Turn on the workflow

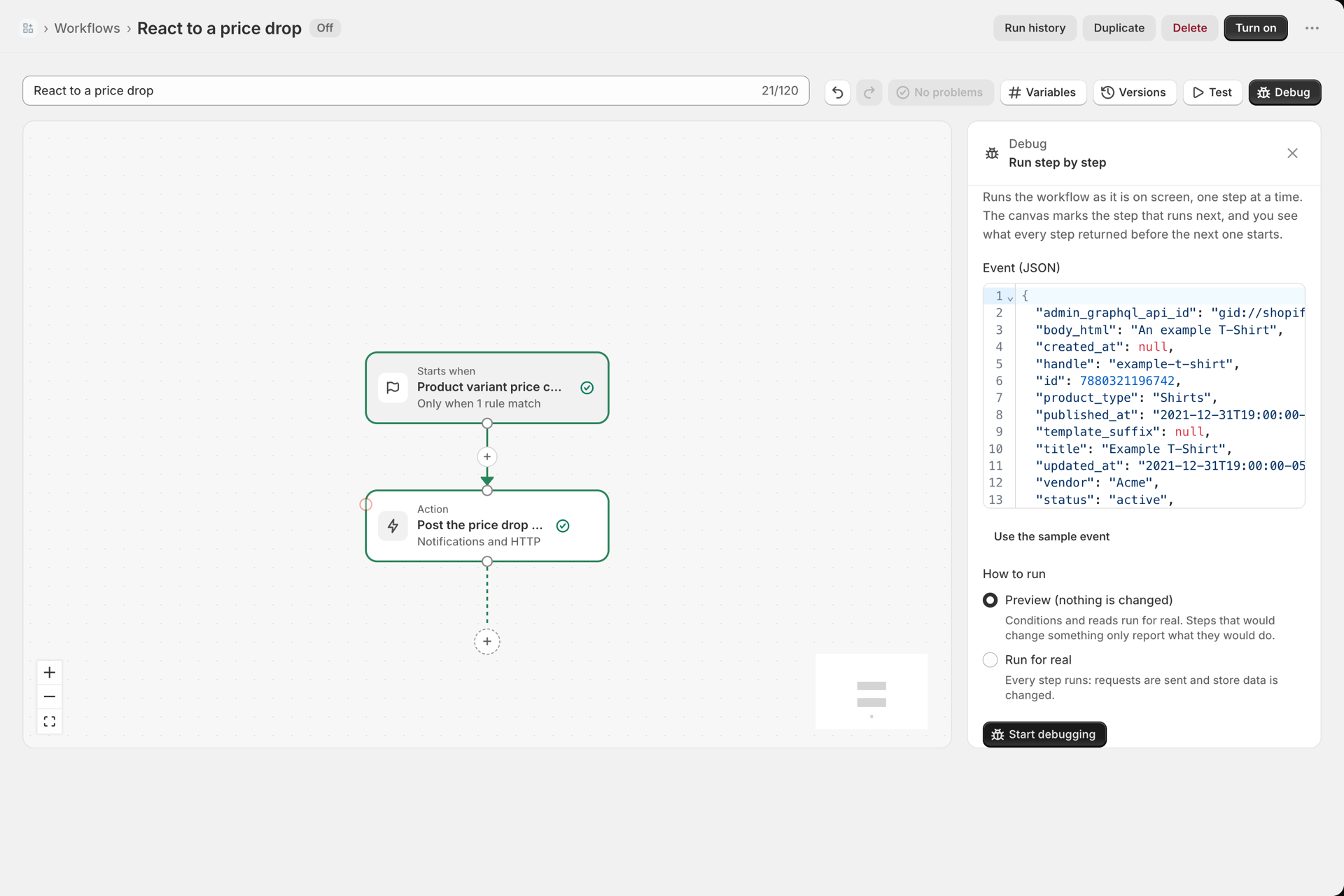pos(1255,28)
